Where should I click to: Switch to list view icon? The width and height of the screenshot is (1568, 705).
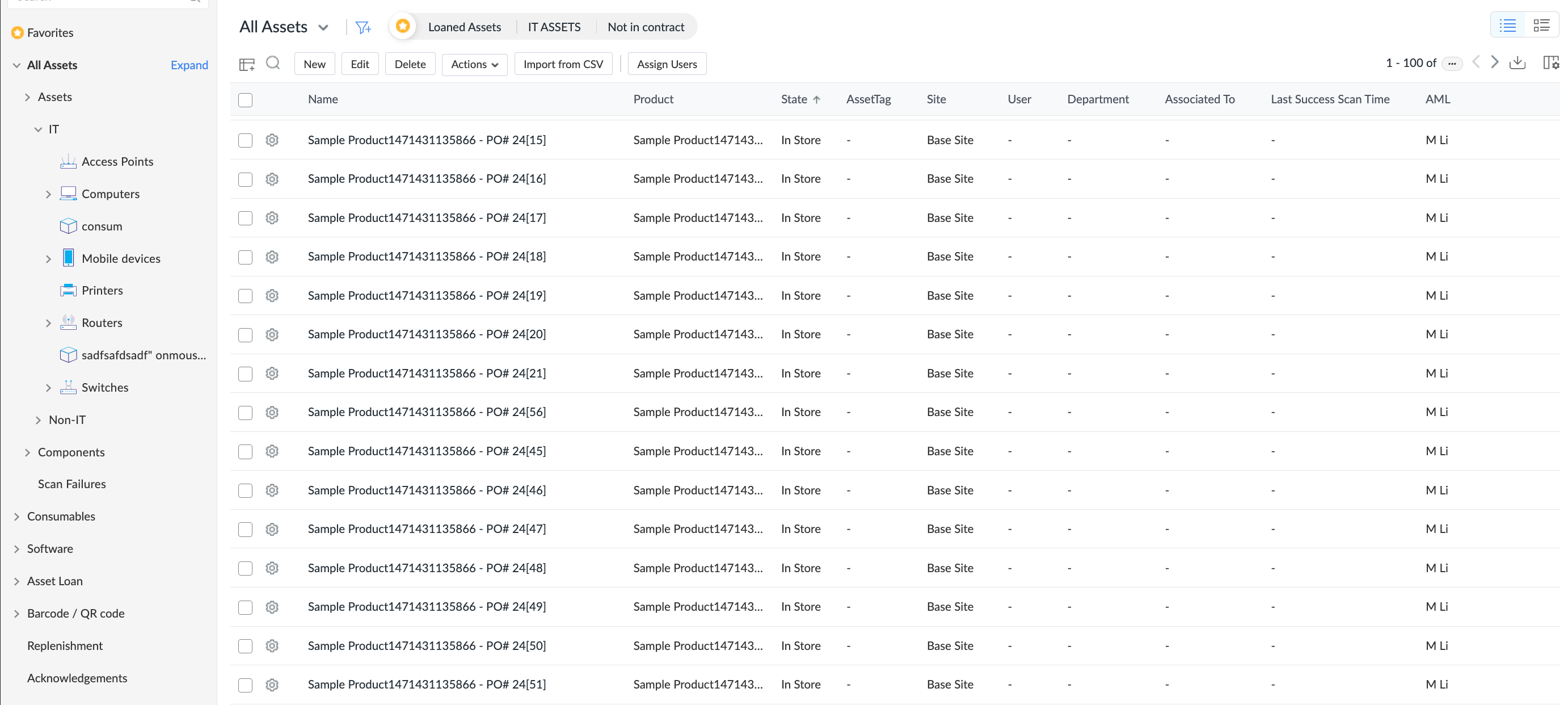tap(1507, 26)
